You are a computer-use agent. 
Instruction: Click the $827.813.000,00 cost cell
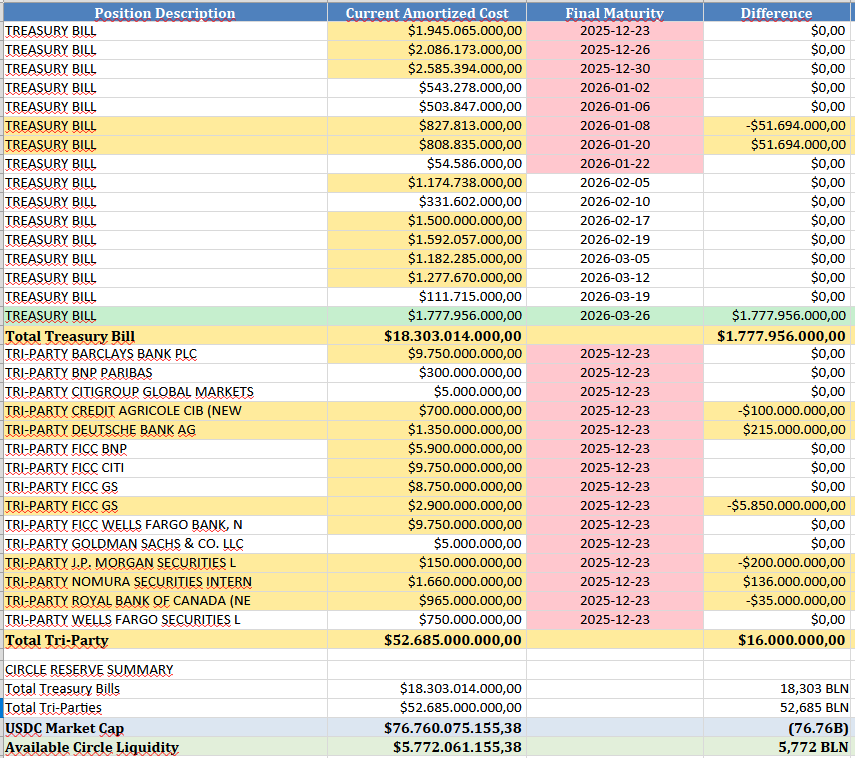[x=426, y=126]
